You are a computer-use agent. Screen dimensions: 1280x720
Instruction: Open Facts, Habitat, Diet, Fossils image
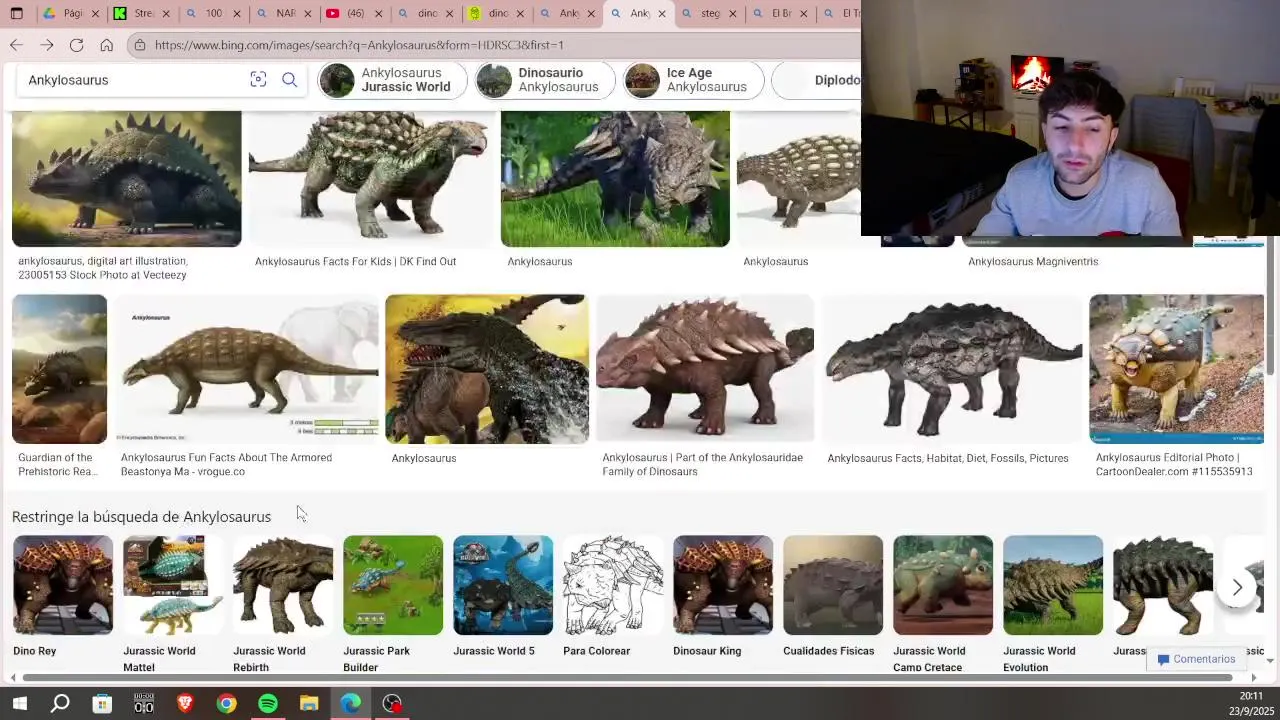[x=952, y=369]
